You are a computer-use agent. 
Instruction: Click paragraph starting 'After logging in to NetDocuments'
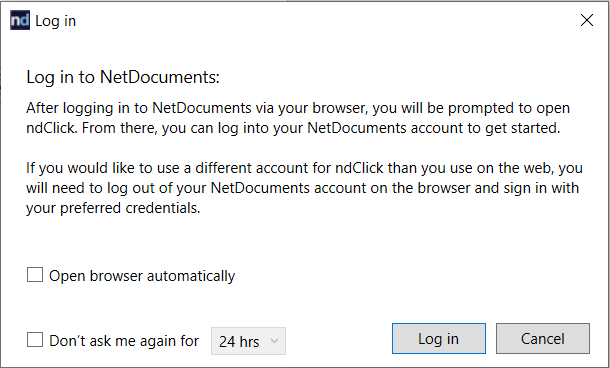pyautogui.click(x=298, y=118)
